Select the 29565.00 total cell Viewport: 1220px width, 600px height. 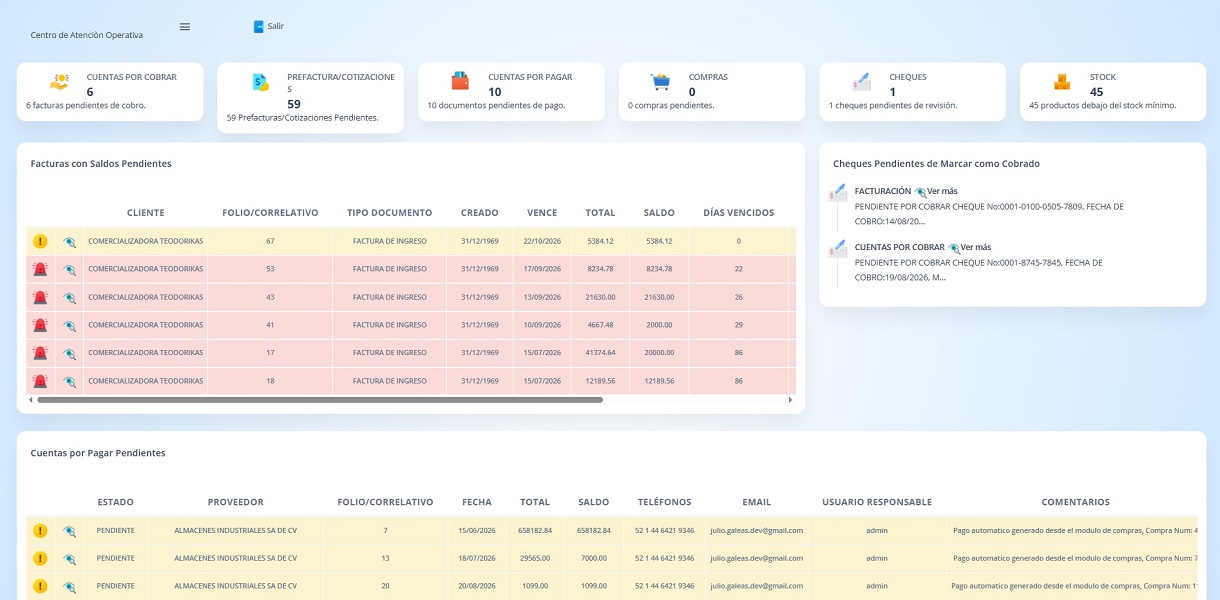pyautogui.click(x=534, y=558)
